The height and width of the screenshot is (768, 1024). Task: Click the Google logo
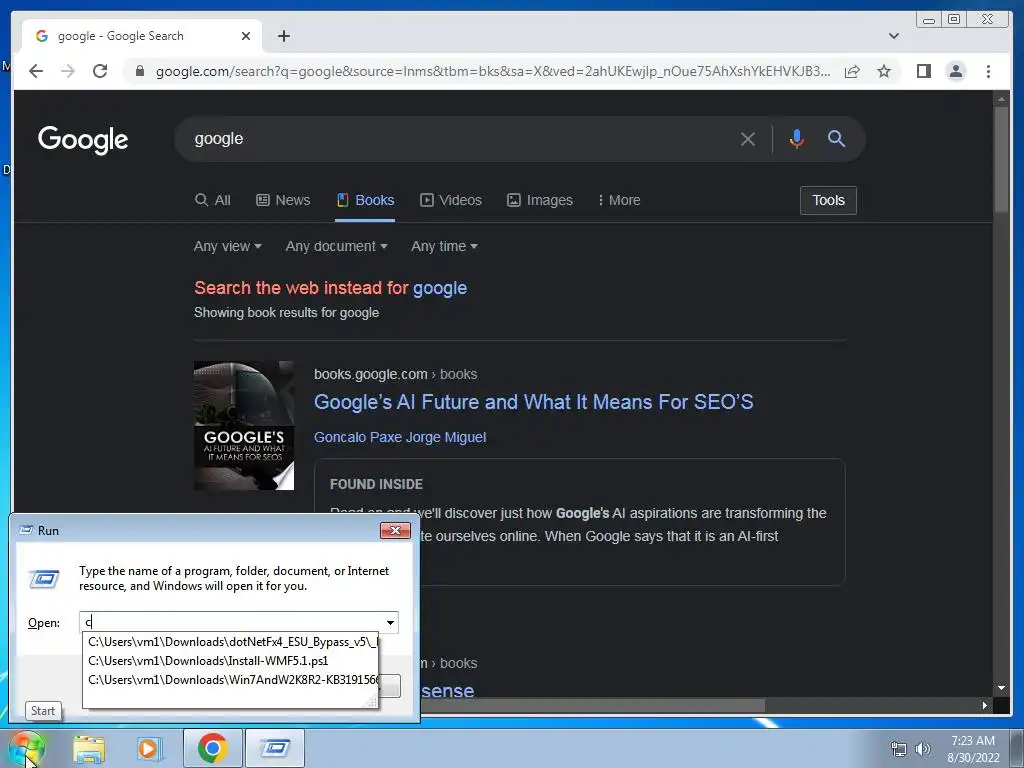pos(83,140)
